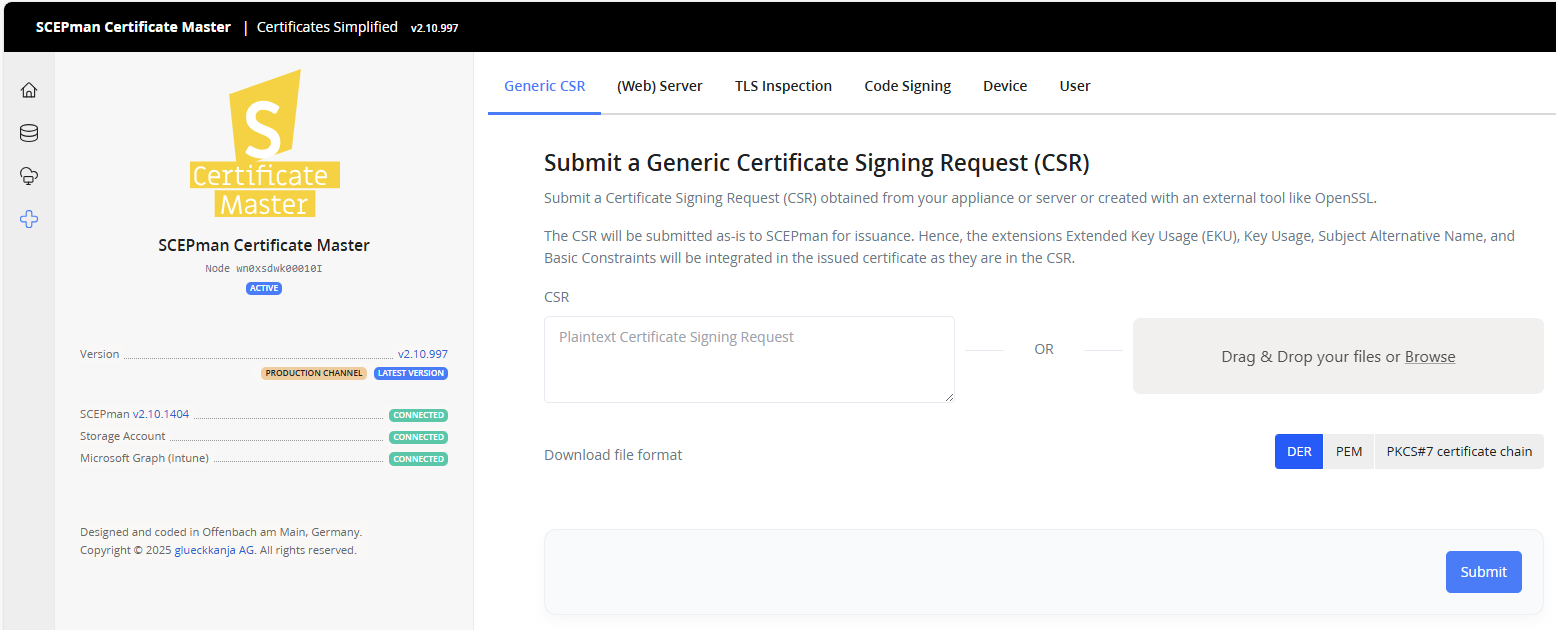The width and height of the screenshot is (1556, 630).
Task: Click the database stack sidebar icon
Action: [x=29, y=133]
